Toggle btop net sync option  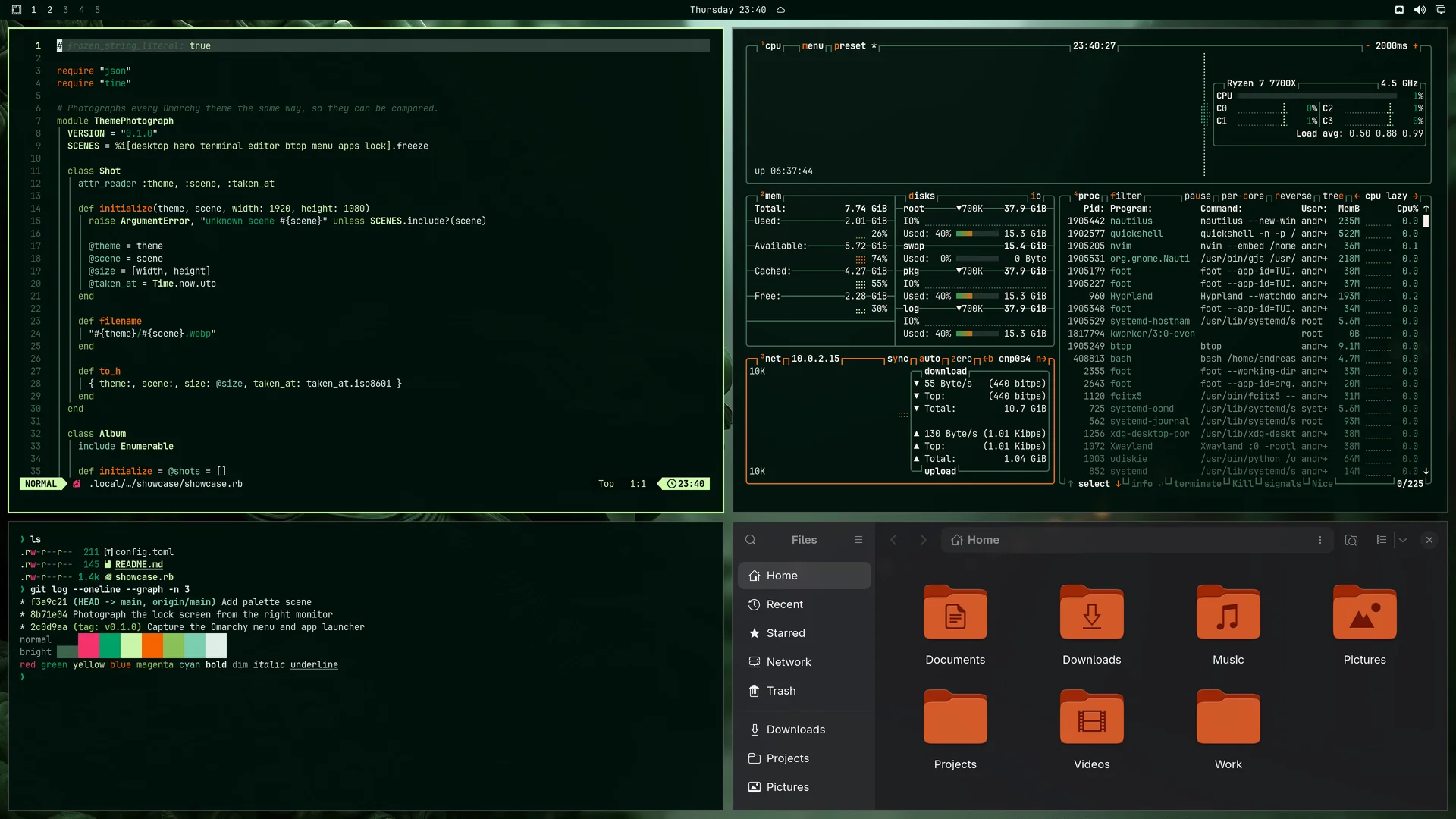coord(897,359)
